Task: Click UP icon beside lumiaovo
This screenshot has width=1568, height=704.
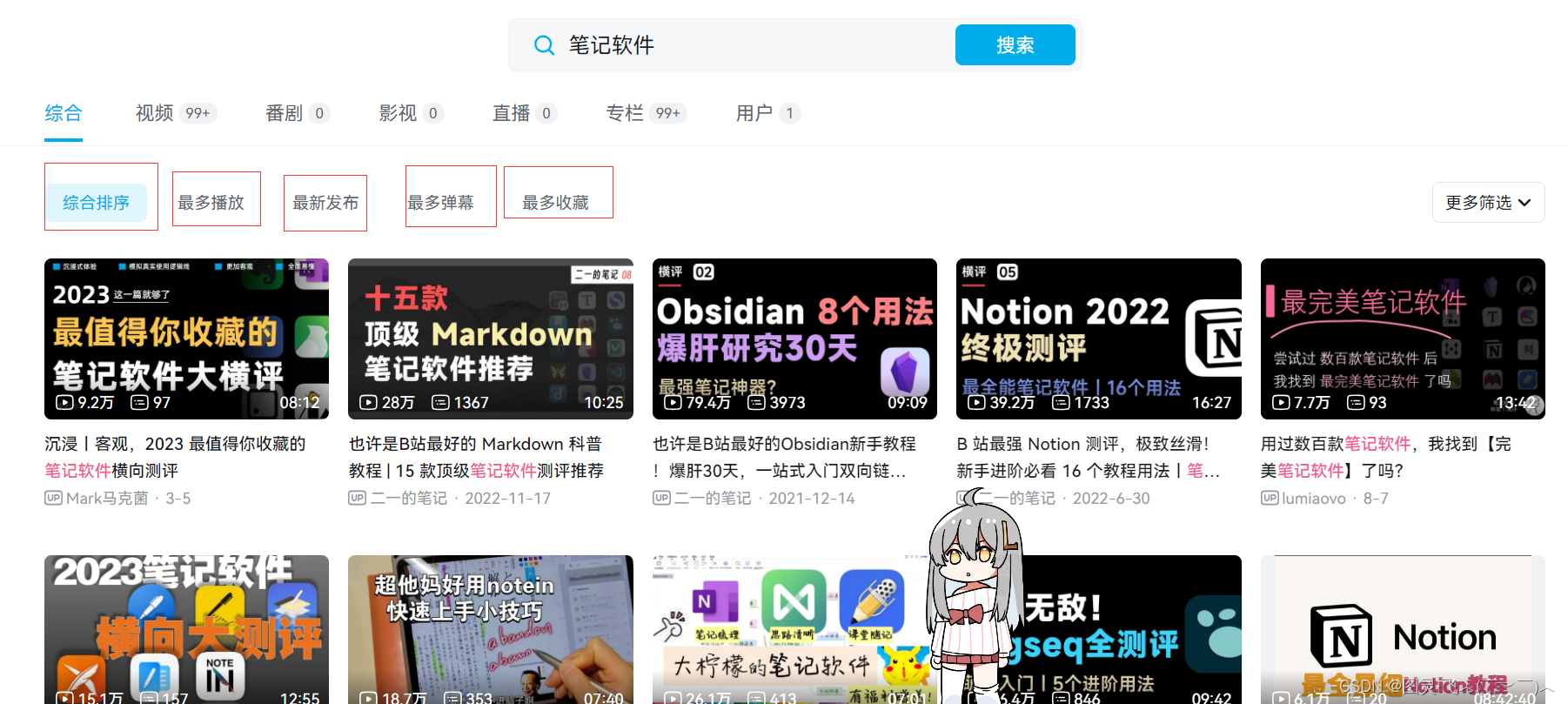Action: point(1270,498)
